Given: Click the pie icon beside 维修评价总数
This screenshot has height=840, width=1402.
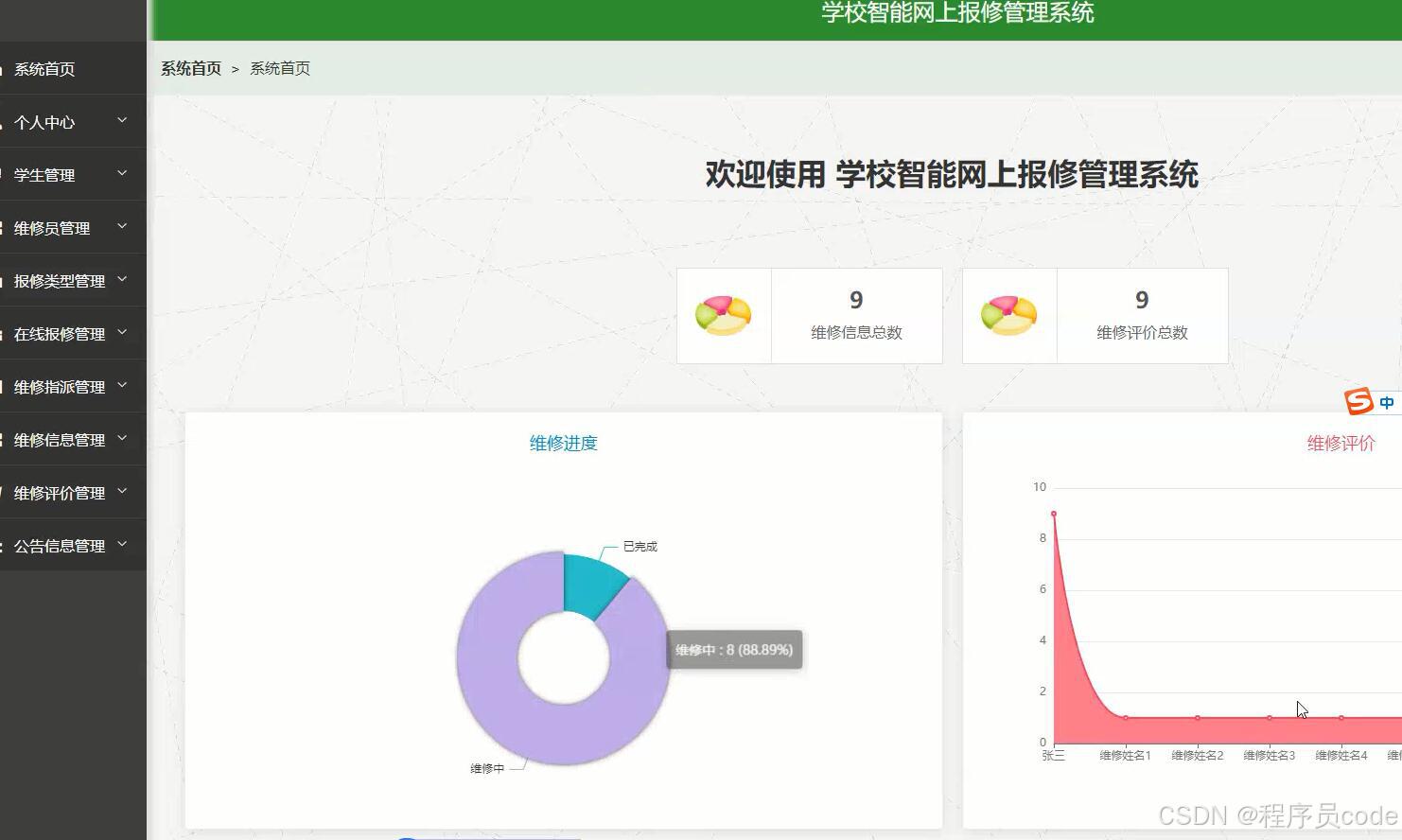Looking at the screenshot, I should (1008, 315).
